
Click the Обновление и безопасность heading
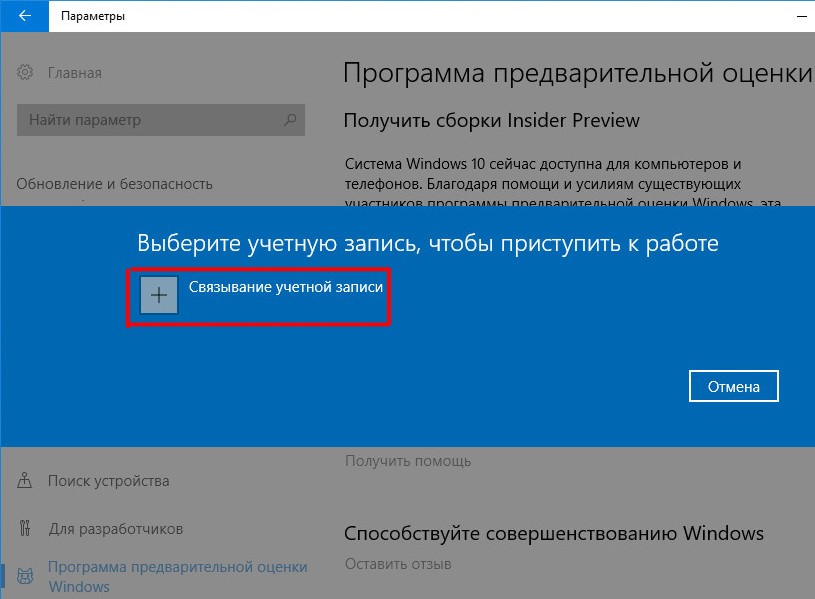(x=114, y=184)
